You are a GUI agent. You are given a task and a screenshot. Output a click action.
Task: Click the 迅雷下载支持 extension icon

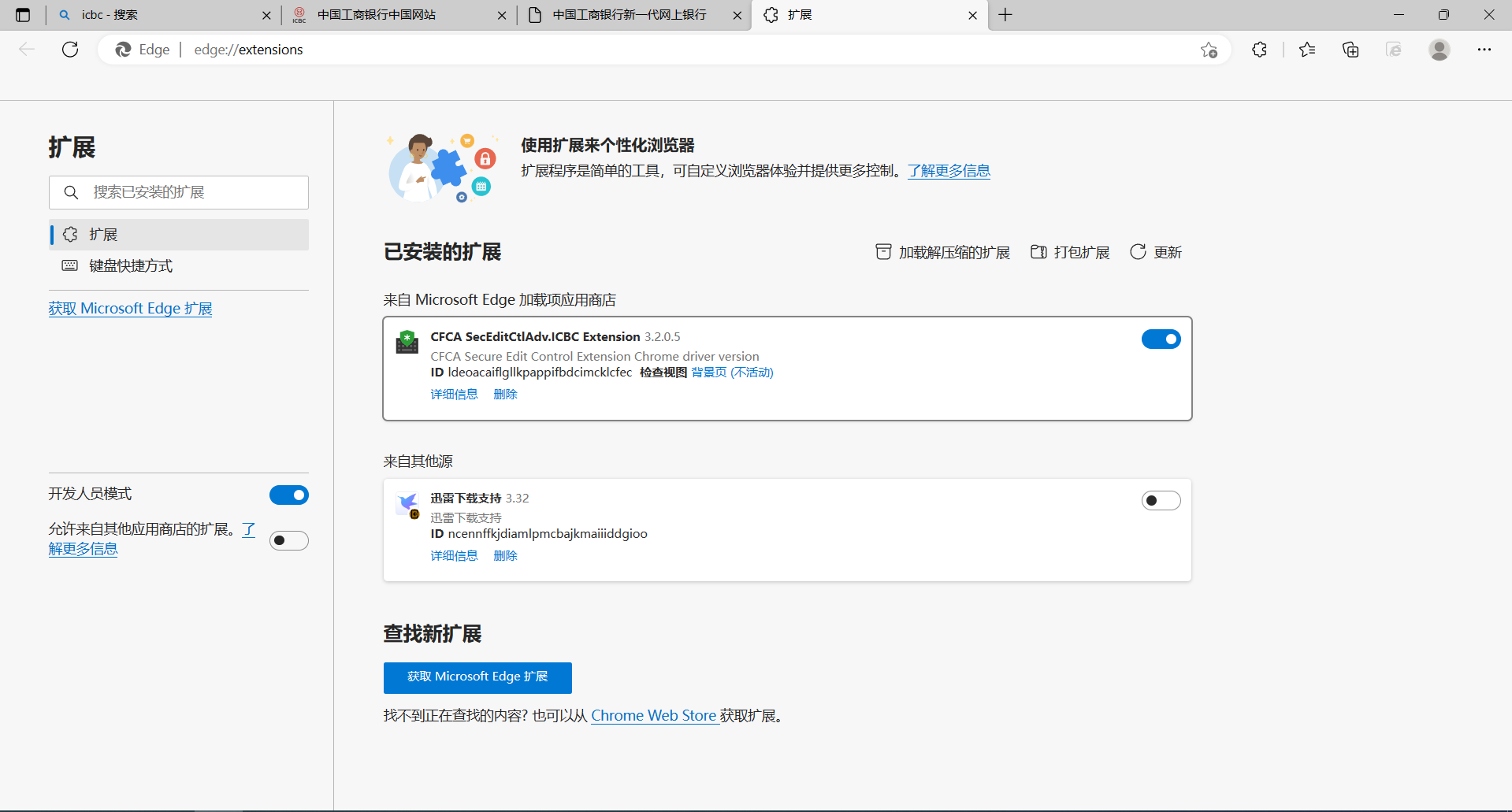[407, 505]
